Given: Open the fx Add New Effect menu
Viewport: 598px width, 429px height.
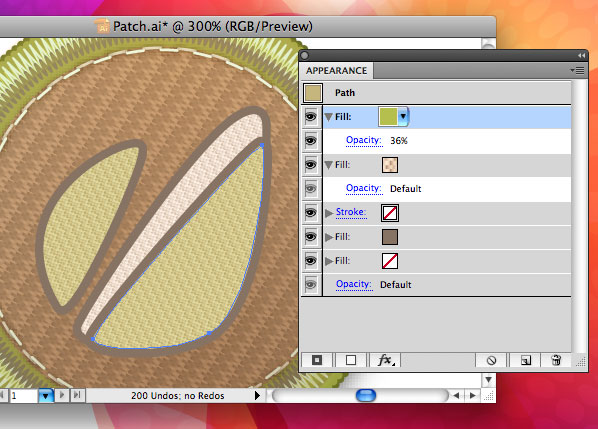Looking at the screenshot, I should click(x=385, y=360).
